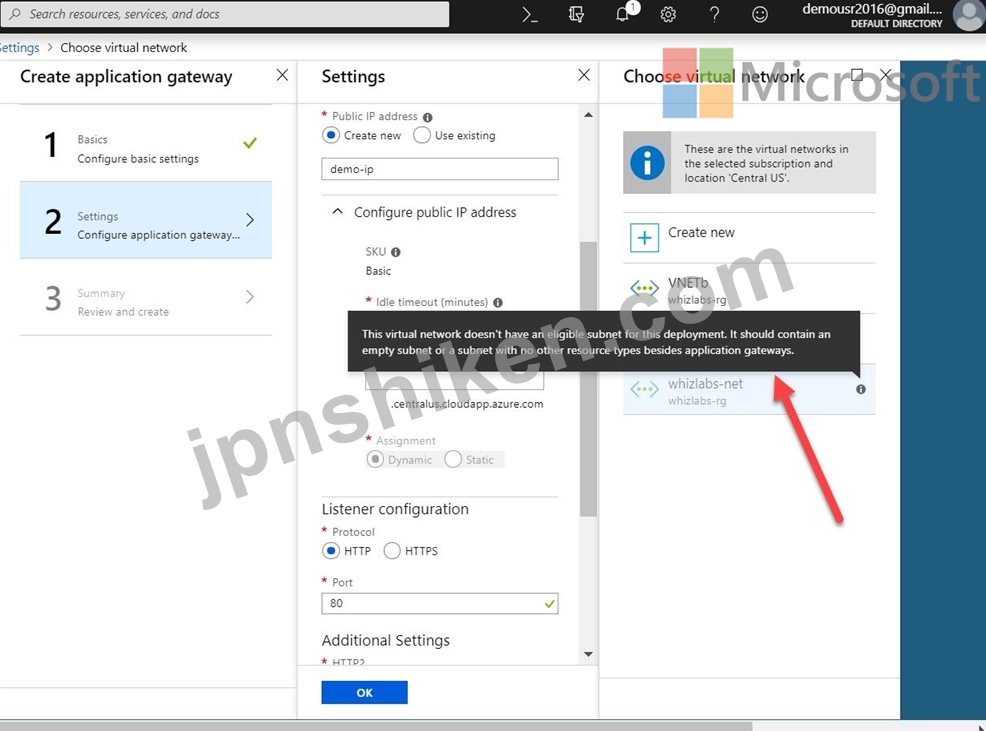Click the Settings blade scroll down arrow

588,654
